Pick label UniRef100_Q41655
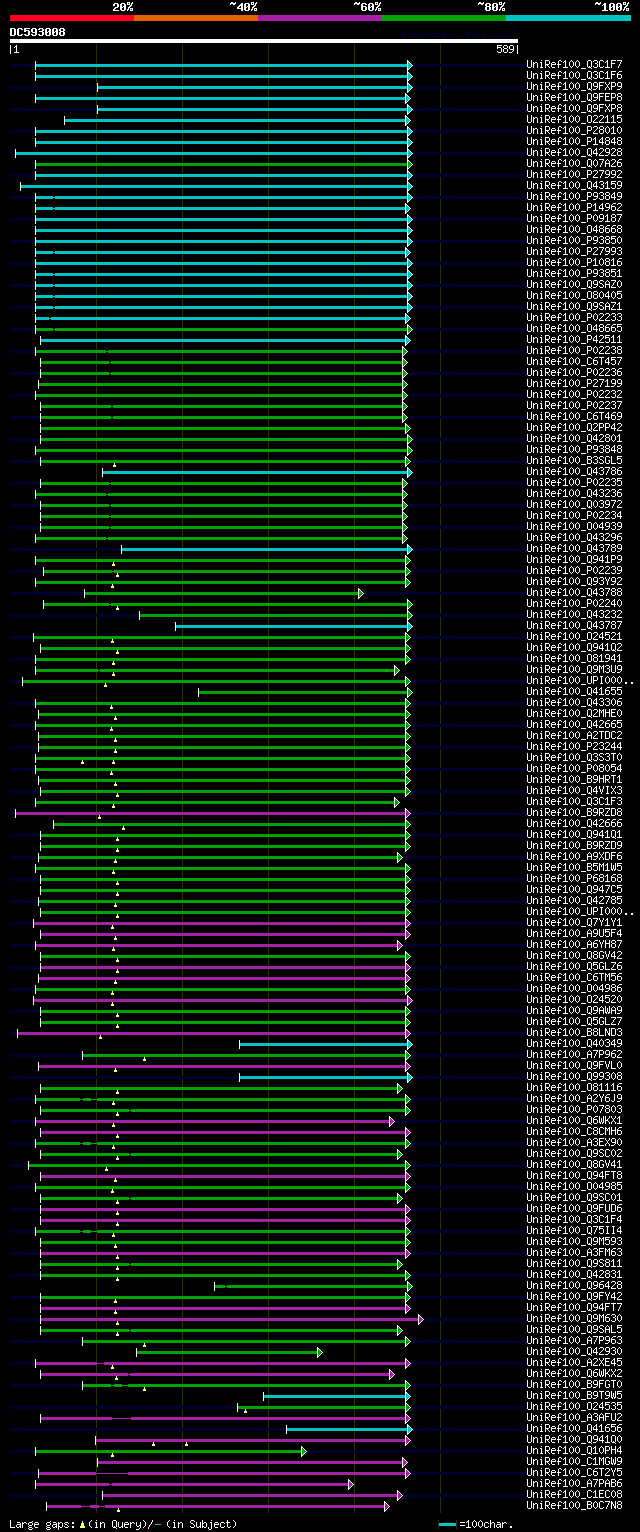 (574, 691)
